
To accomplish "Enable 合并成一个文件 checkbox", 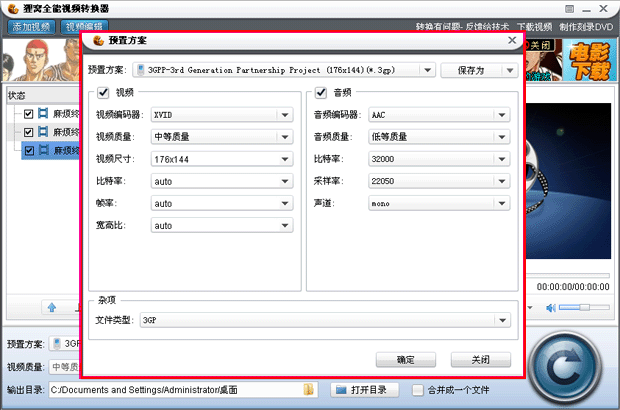I will click(417, 389).
